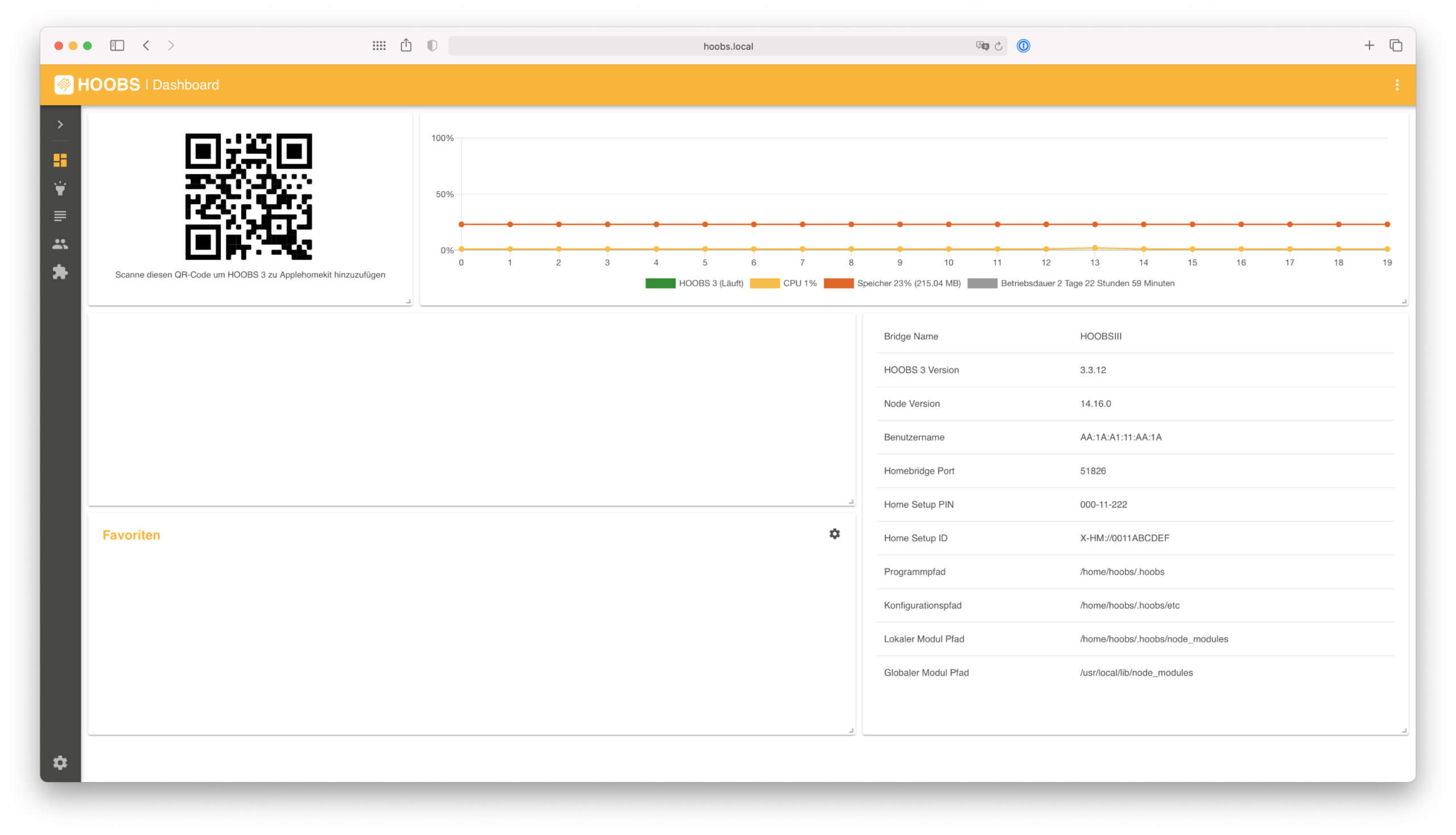
Task: Click the memory data point at 13
Action: coord(1095,224)
